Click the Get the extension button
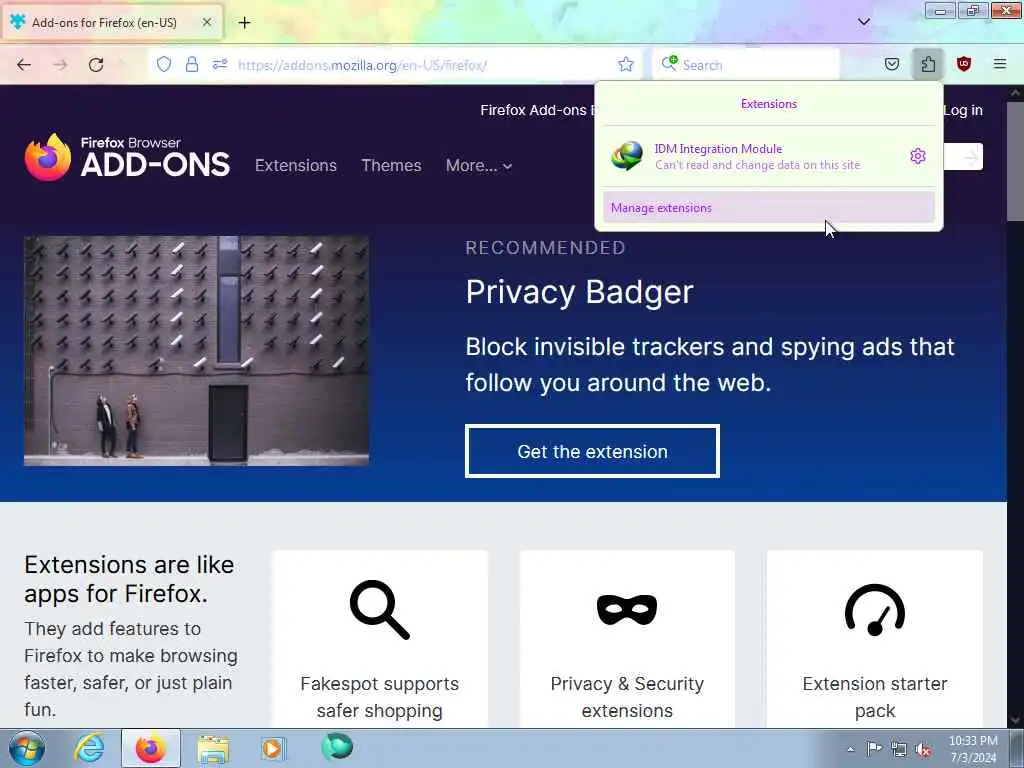The height and width of the screenshot is (768, 1024). pyautogui.click(x=592, y=451)
